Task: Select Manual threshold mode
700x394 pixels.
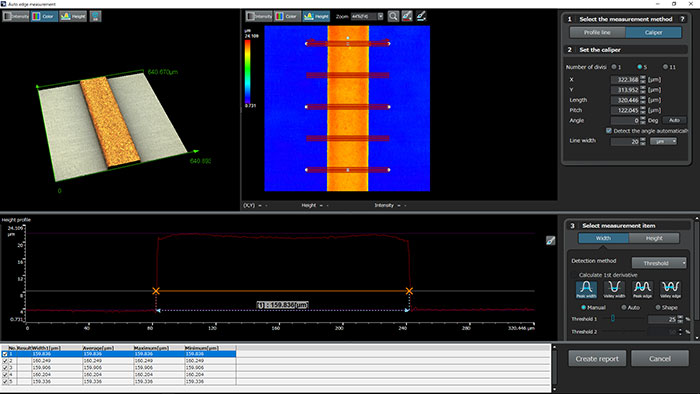Action: (x=583, y=307)
